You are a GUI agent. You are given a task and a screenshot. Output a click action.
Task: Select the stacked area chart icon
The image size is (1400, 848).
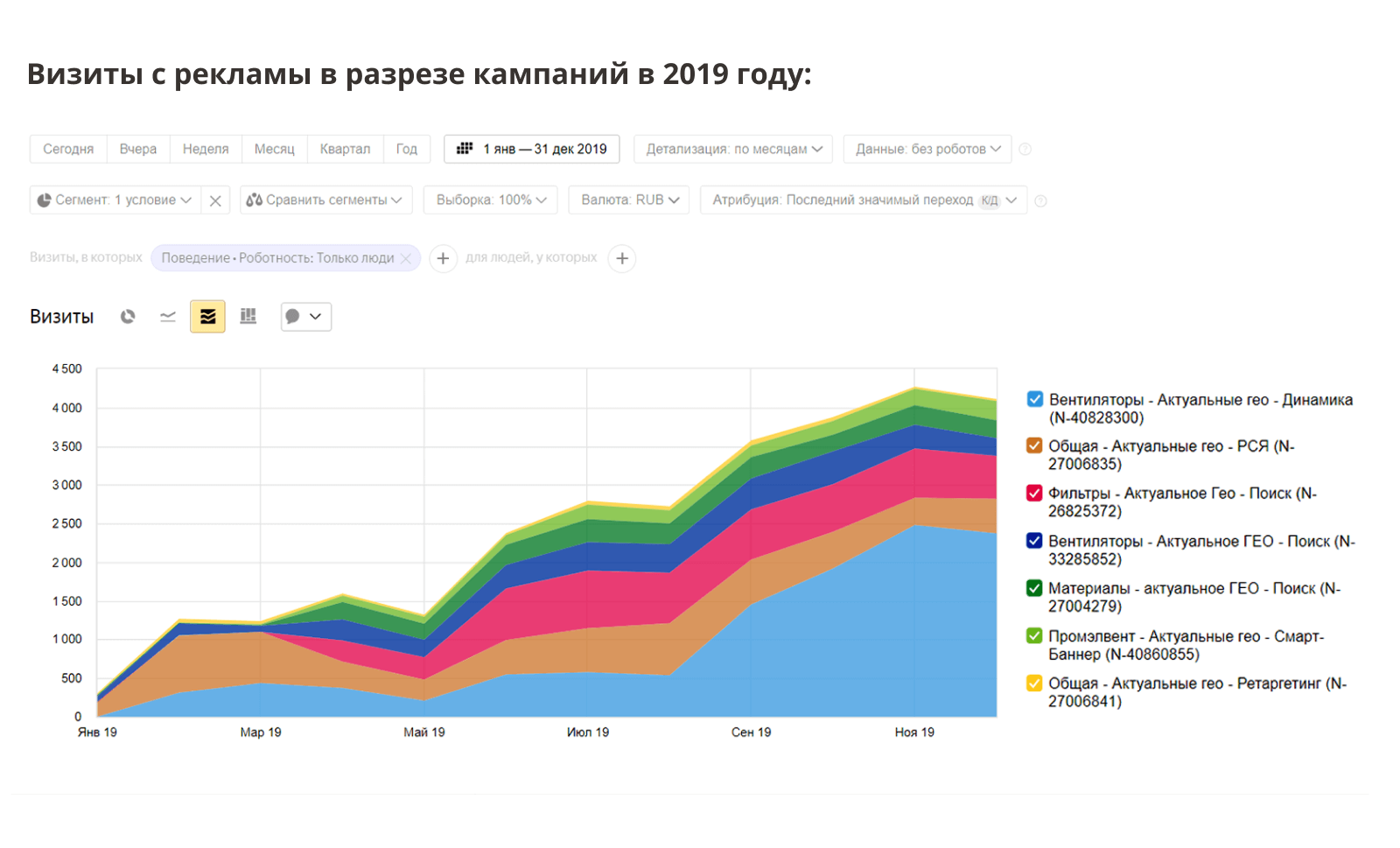[x=207, y=317]
